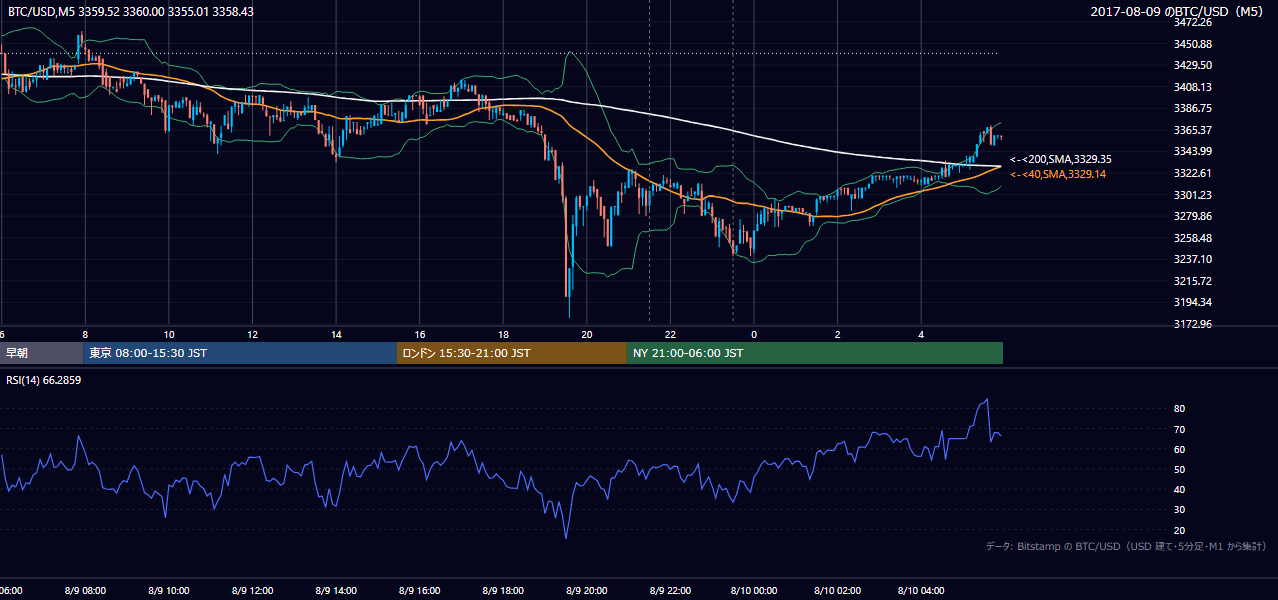The width and height of the screenshot is (1278, 600).
Task: Click RSI axis level 70
Action: (1180, 429)
